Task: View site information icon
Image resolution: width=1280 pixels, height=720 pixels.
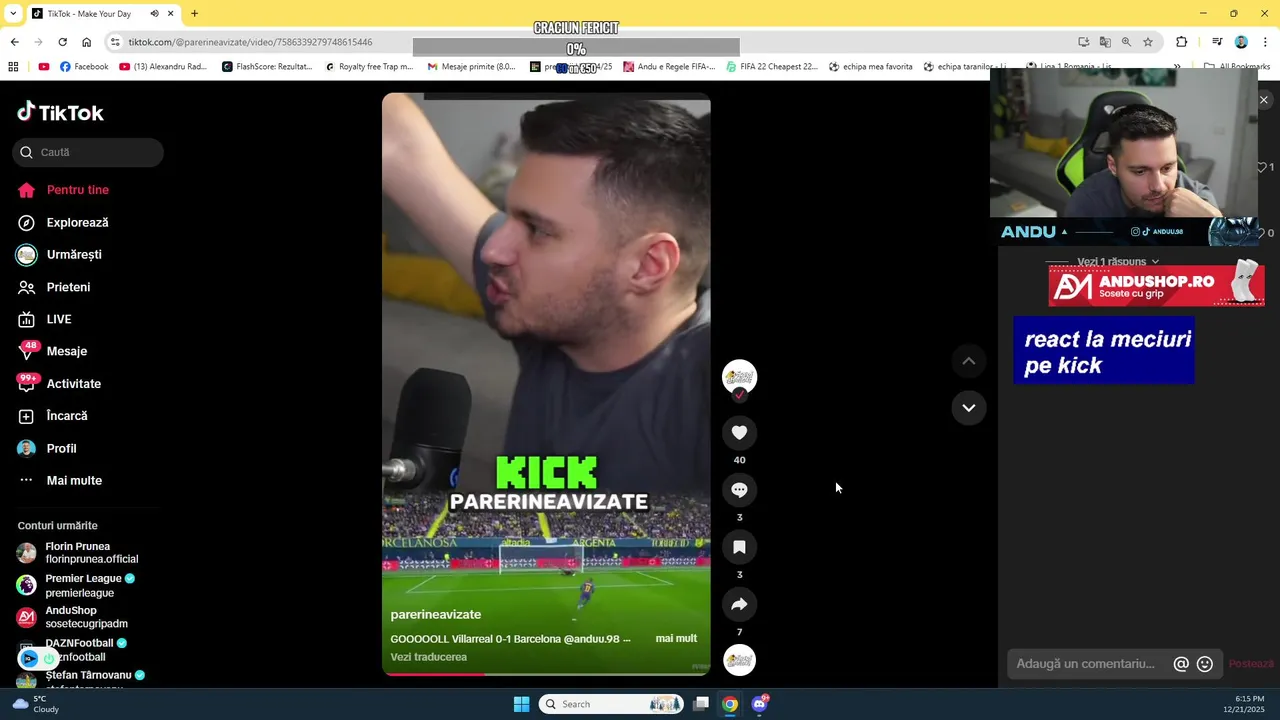Action: click(x=115, y=42)
